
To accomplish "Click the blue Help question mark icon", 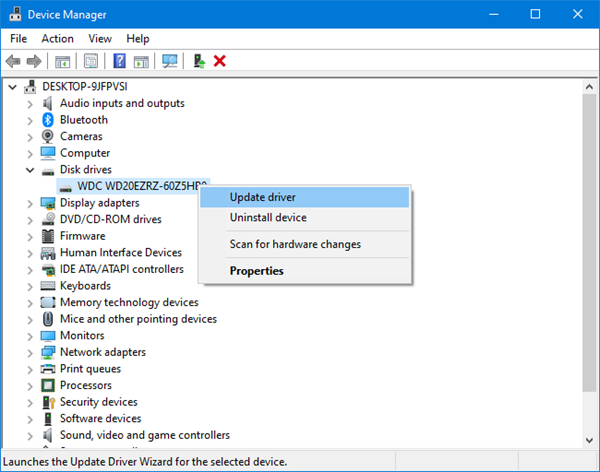I will [119, 61].
